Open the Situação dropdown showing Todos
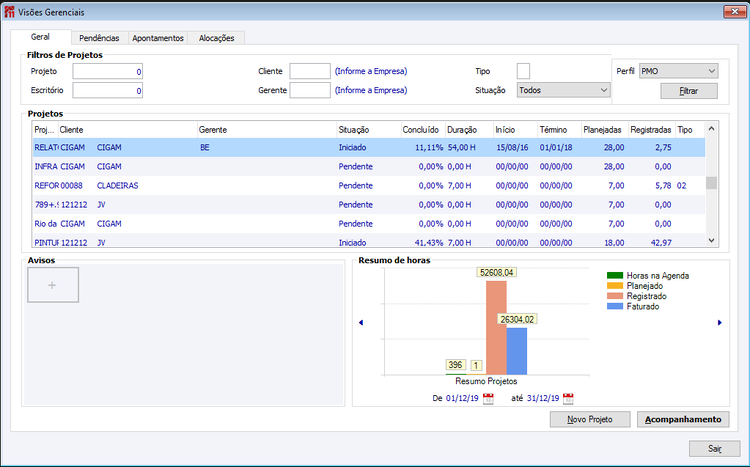This screenshot has width=750, height=467. 563,90
